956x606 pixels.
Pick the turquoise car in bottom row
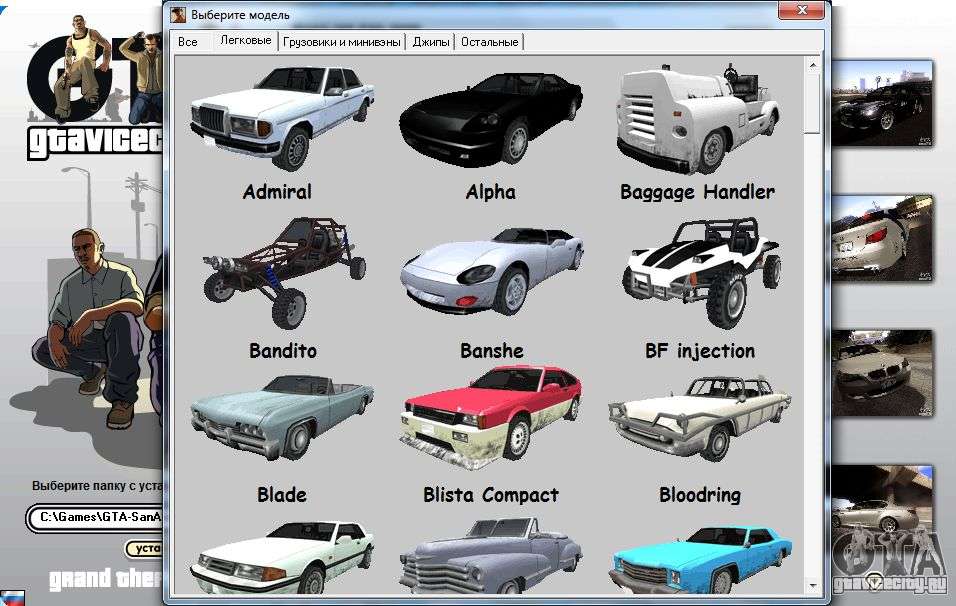click(x=700, y=558)
